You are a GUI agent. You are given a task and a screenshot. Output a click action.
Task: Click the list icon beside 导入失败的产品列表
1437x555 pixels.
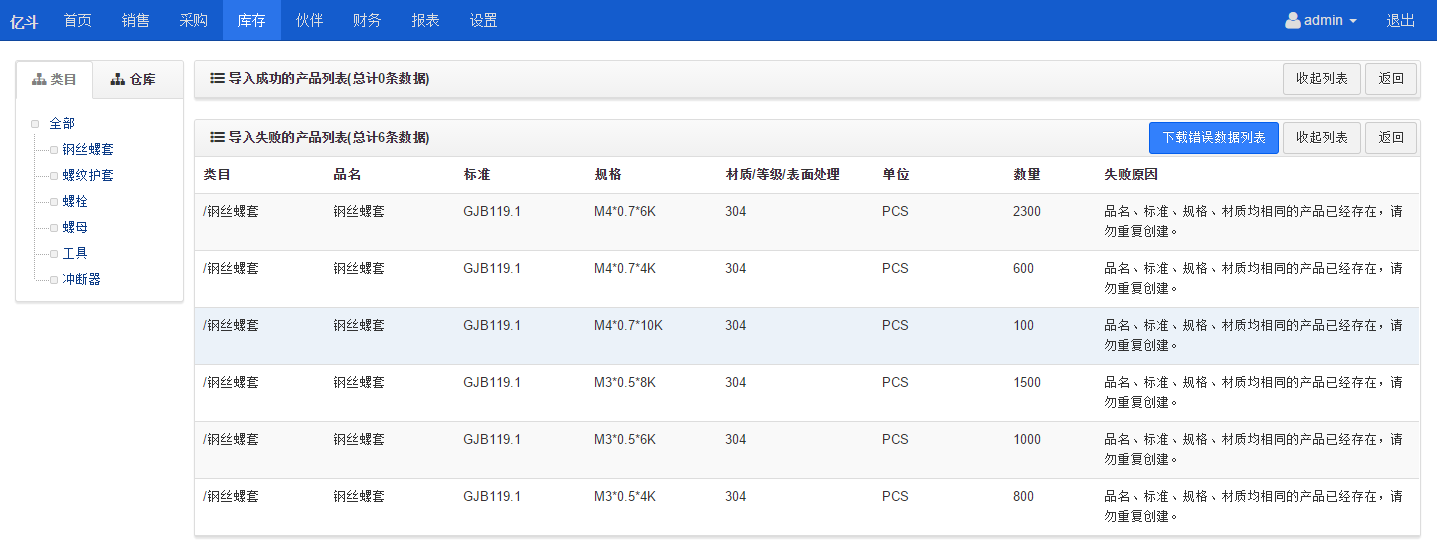coord(217,137)
